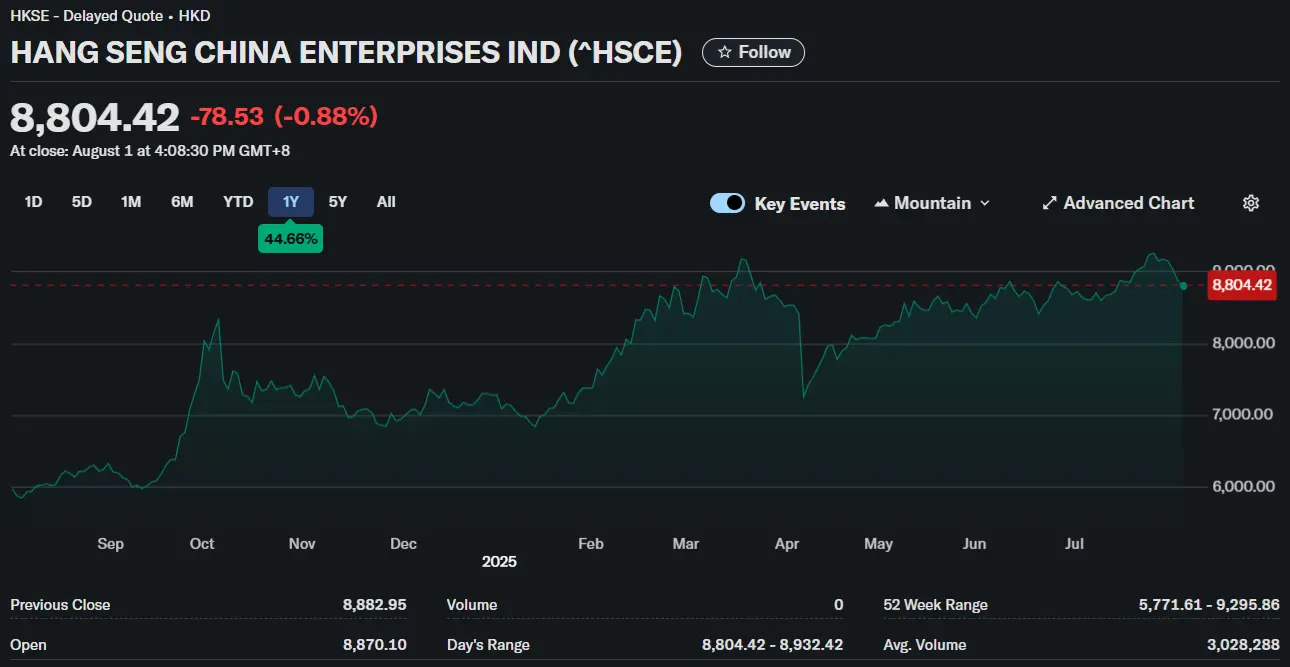Screen dimensions: 1290x667
Task: Click the Sep label on time axis
Action: [x=110, y=544]
